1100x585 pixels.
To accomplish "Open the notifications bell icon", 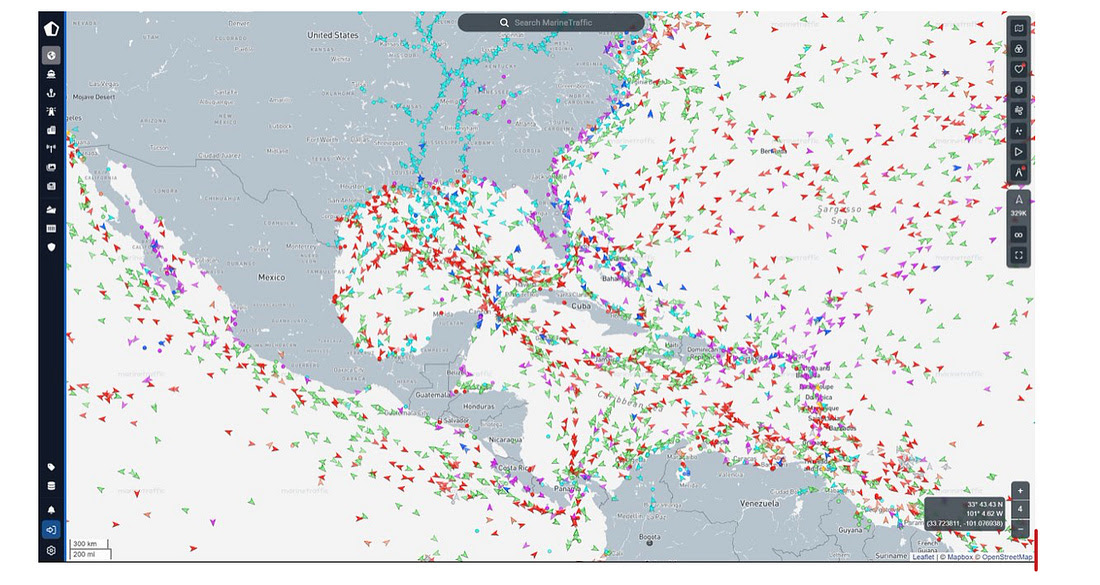I will click(51, 510).
